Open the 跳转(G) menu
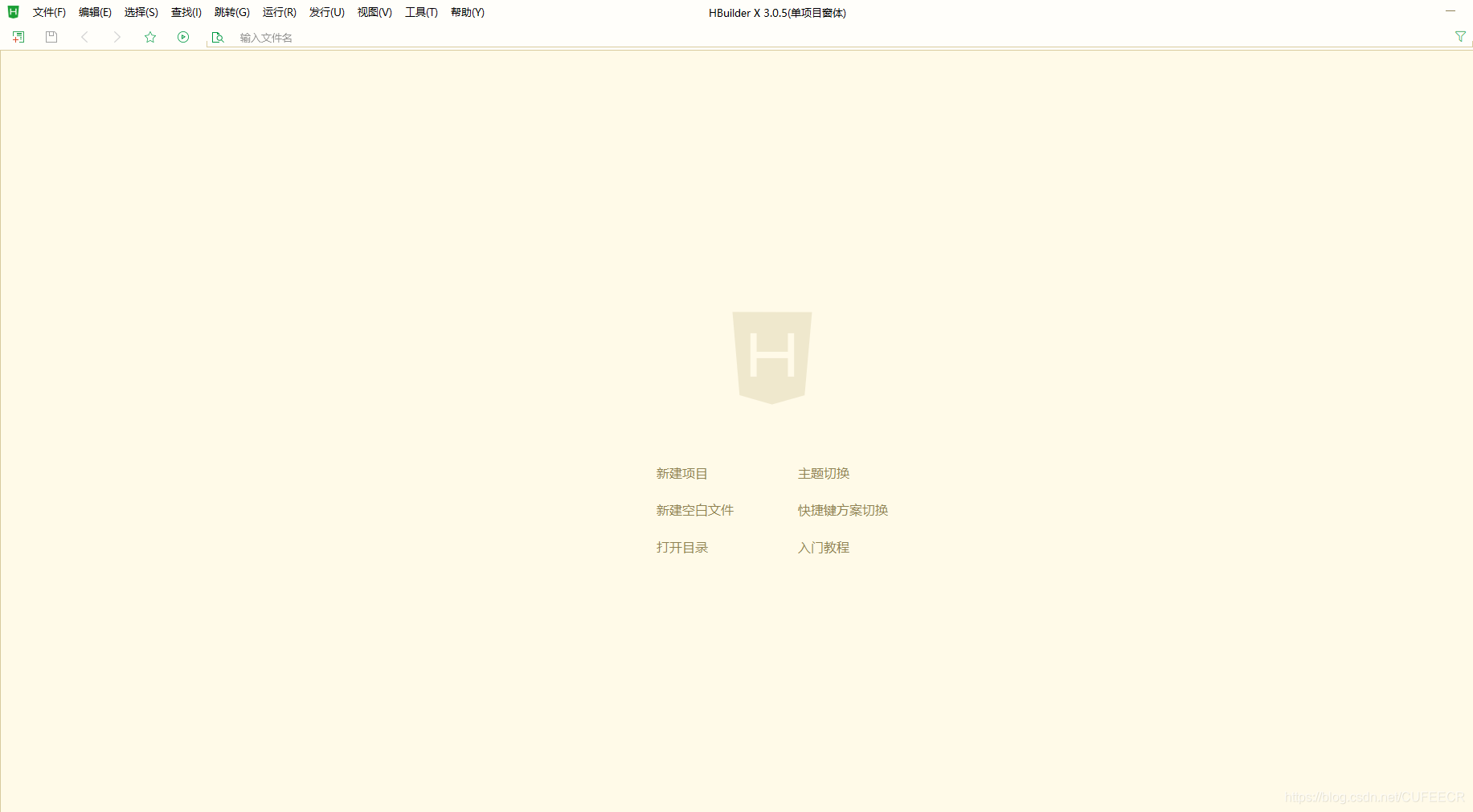The image size is (1473, 812). [x=232, y=12]
